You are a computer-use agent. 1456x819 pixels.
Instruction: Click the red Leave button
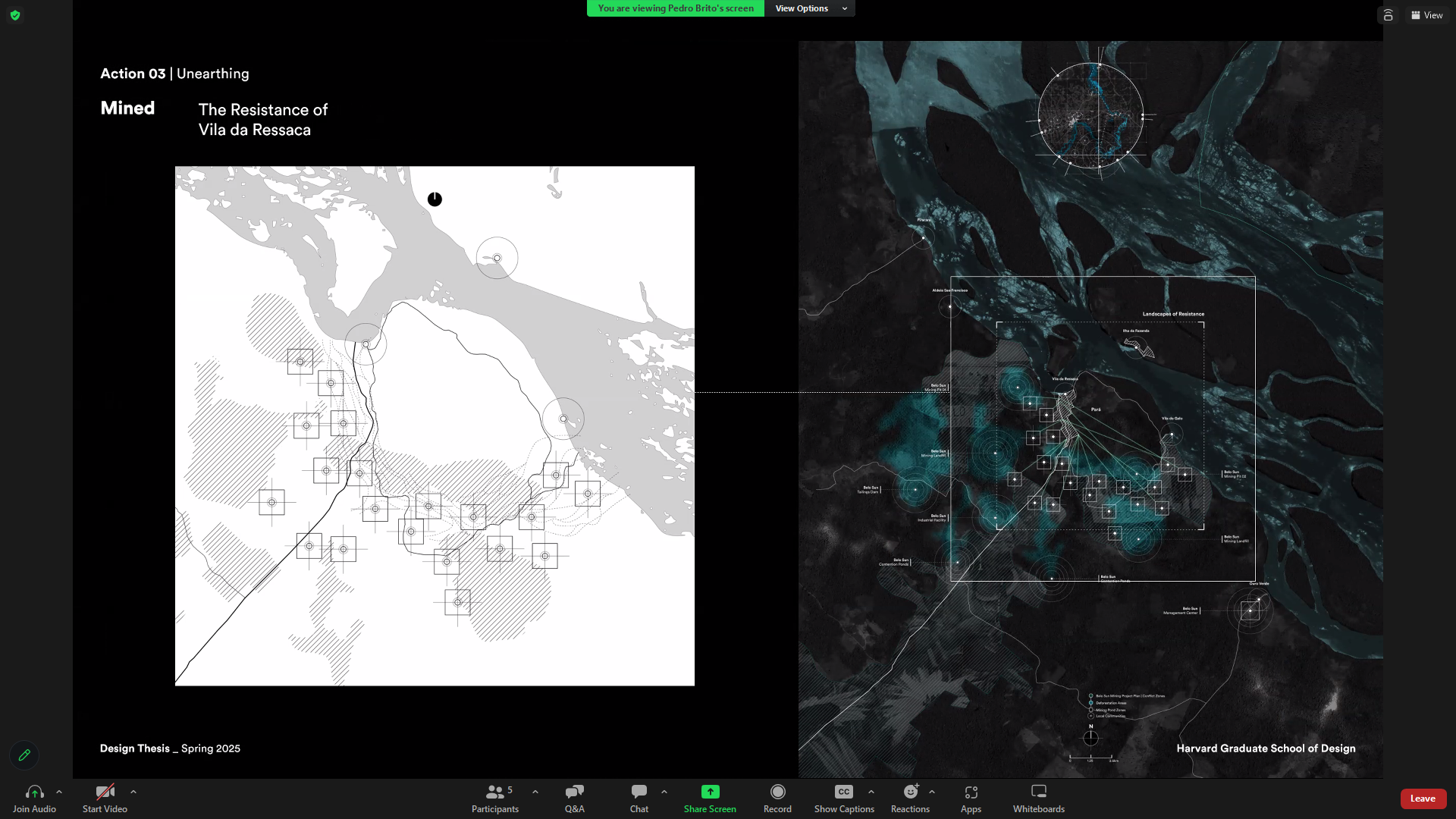[1423, 799]
